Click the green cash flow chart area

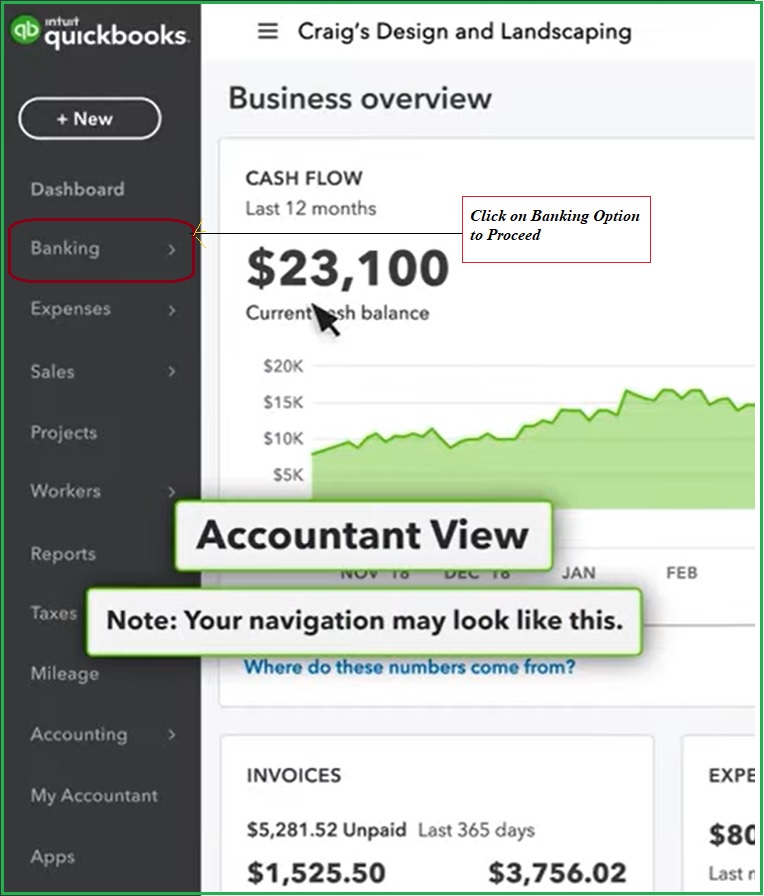(x=531, y=451)
